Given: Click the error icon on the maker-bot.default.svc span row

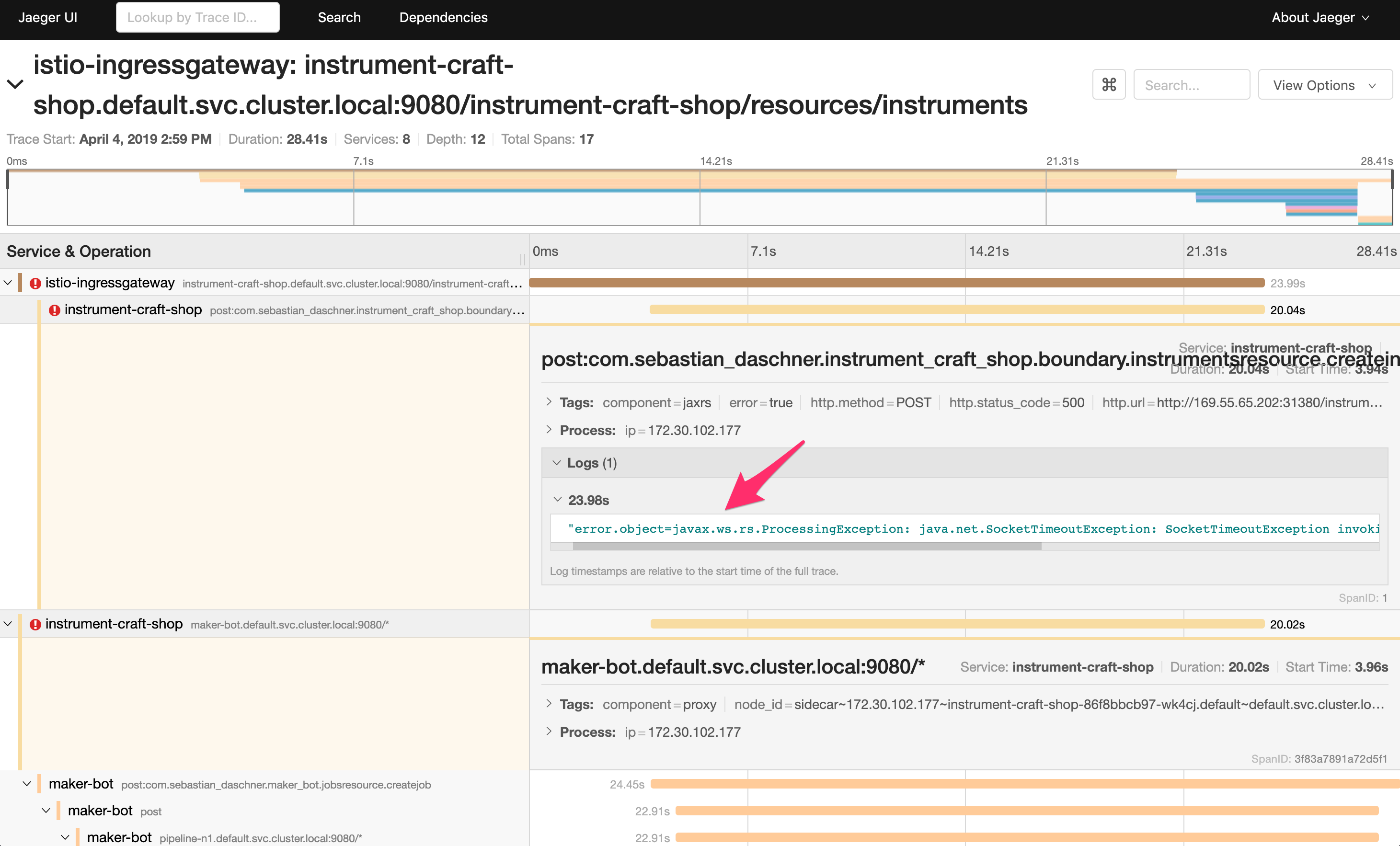Looking at the screenshot, I should click(35, 624).
